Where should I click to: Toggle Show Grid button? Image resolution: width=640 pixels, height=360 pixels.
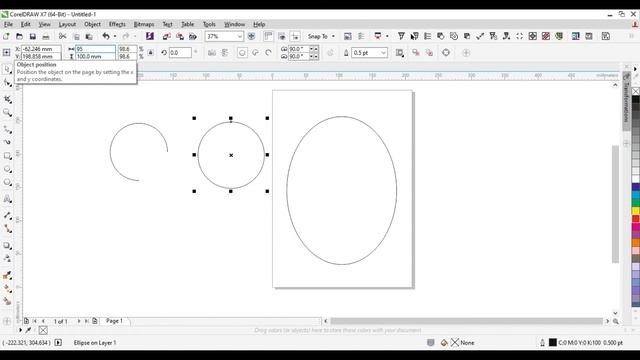[x=282, y=36]
